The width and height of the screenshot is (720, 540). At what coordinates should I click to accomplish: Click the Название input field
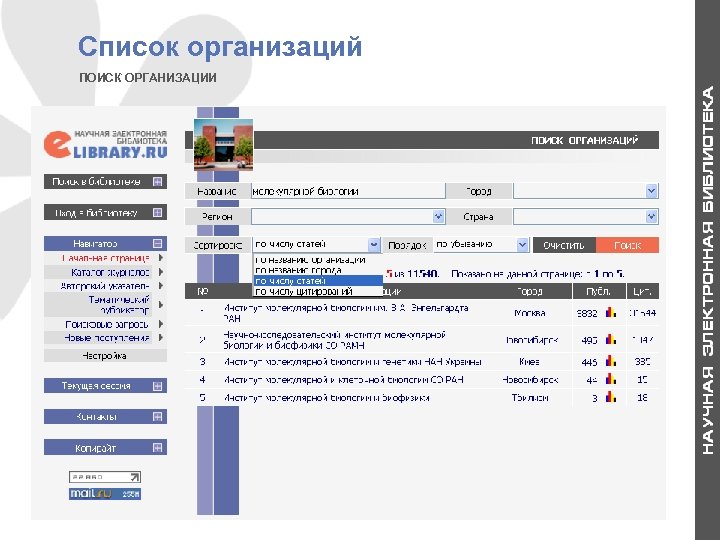pos(348,191)
